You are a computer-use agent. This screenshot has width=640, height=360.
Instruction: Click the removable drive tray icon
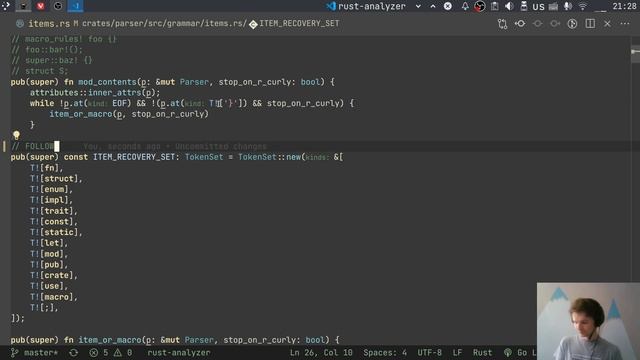[x=524, y=6]
